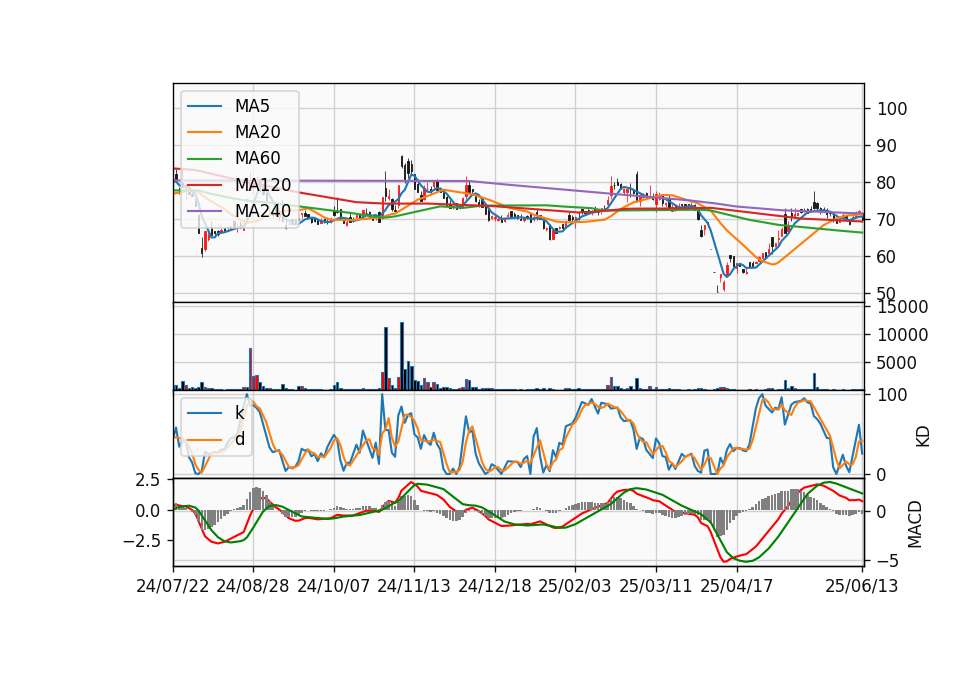Click the 25/06/13 date axis label

point(862,586)
